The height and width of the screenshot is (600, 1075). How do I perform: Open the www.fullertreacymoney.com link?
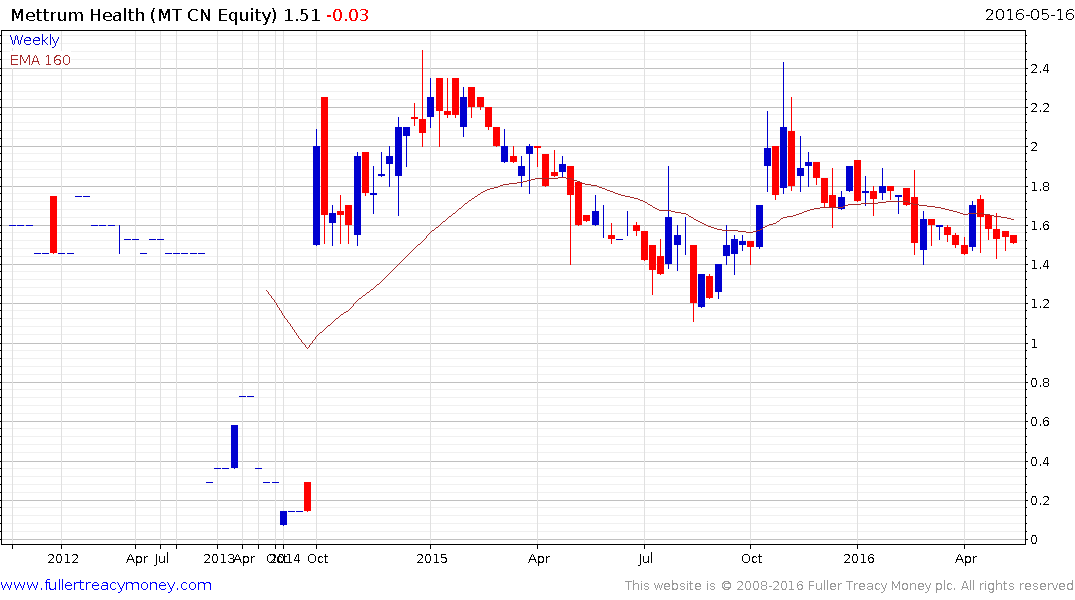[x=106, y=585]
